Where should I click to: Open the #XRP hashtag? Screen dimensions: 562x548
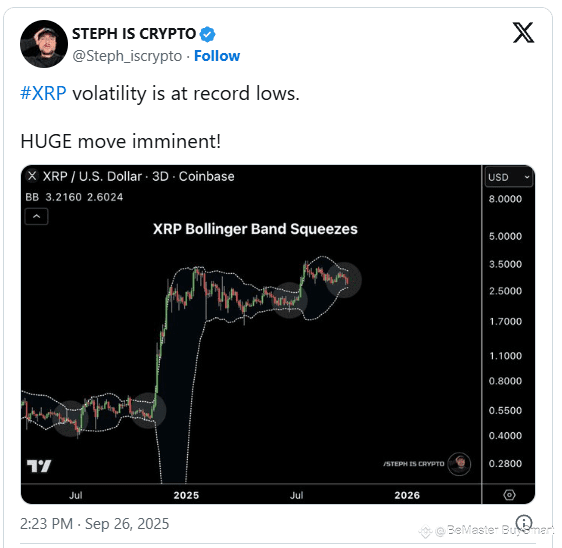tap(43, 94)
